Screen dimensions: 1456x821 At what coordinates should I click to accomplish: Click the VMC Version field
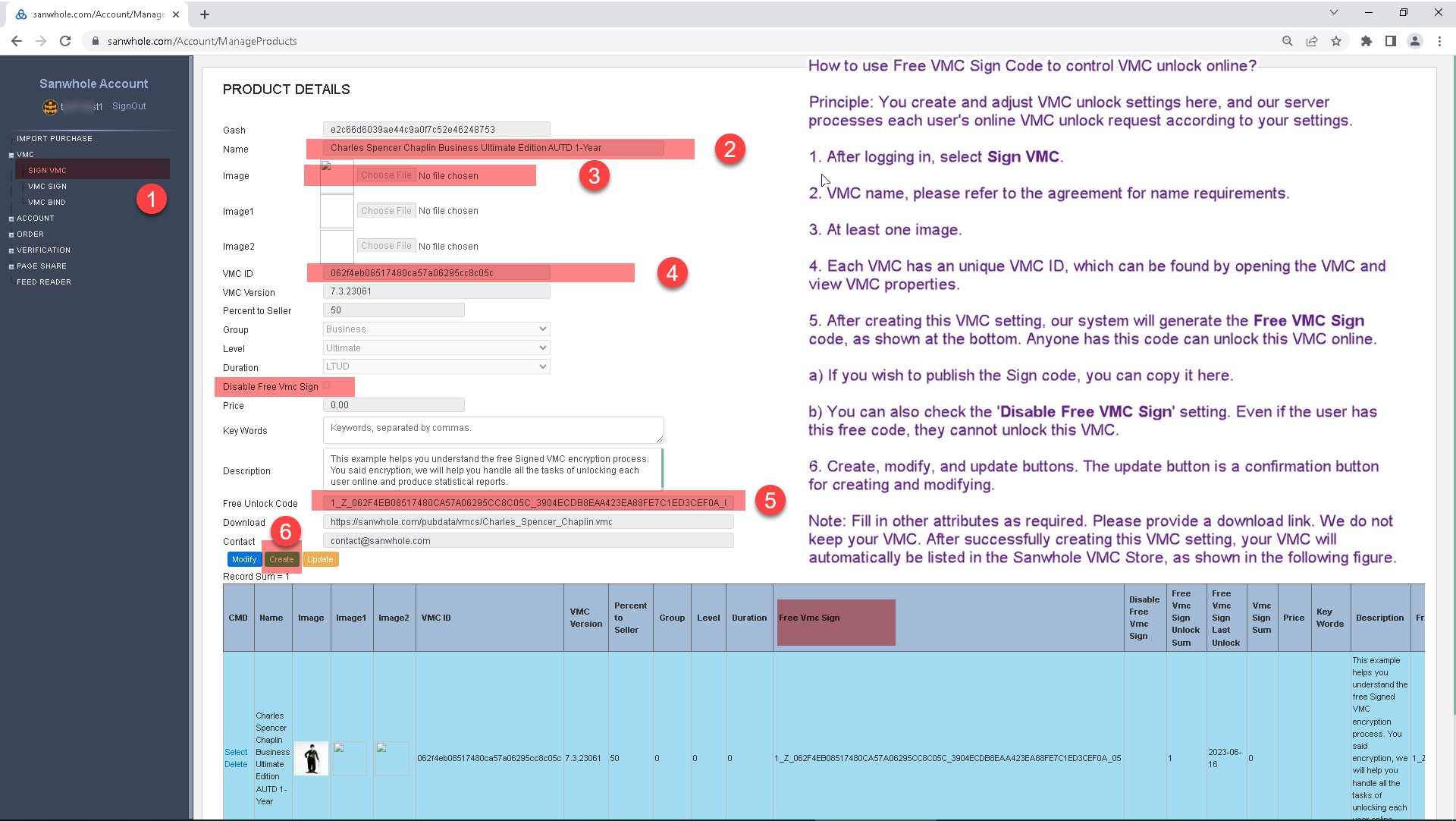[x=436, y=291]
